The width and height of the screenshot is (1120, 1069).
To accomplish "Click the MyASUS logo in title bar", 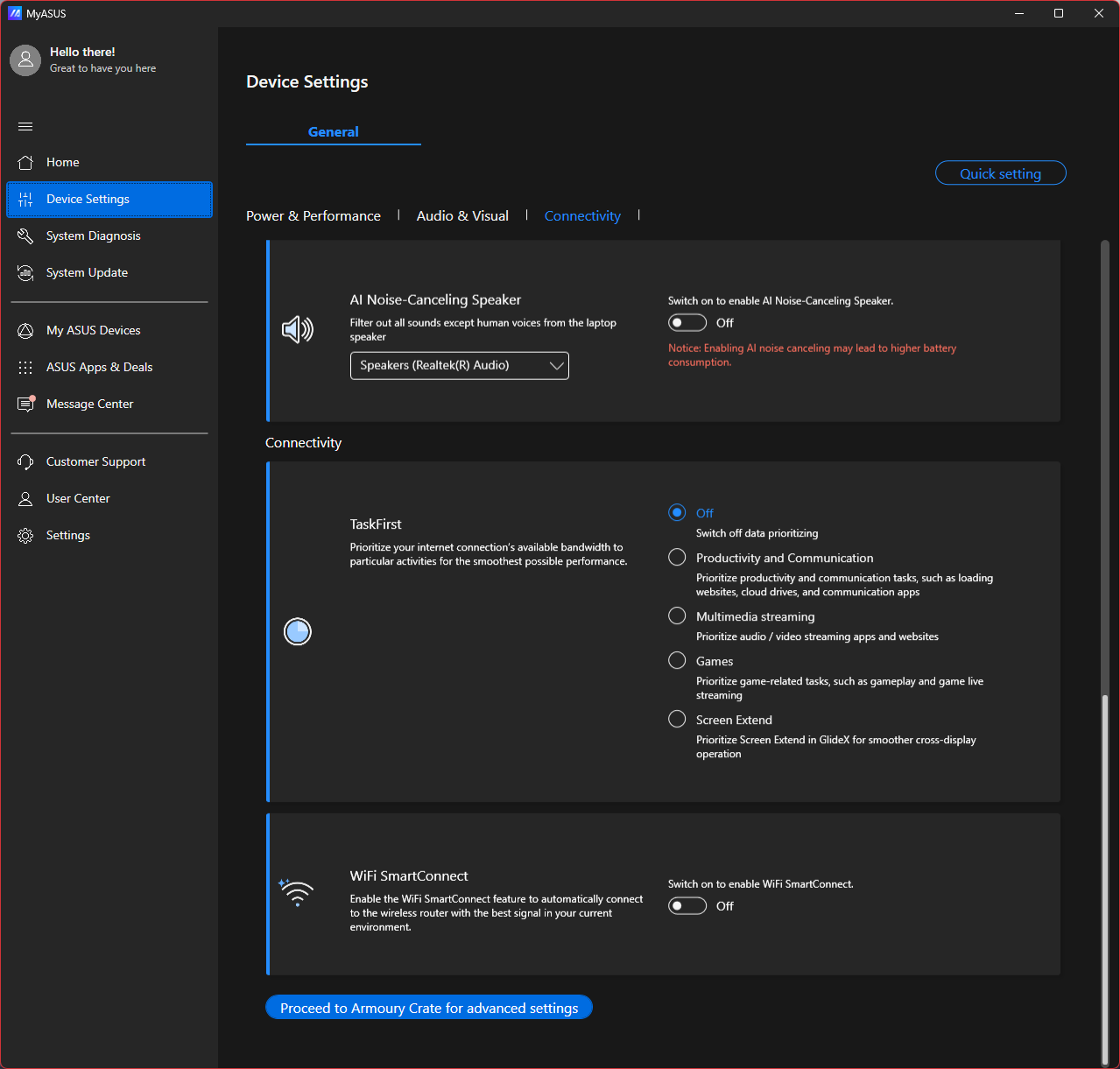I will point(15,13).
